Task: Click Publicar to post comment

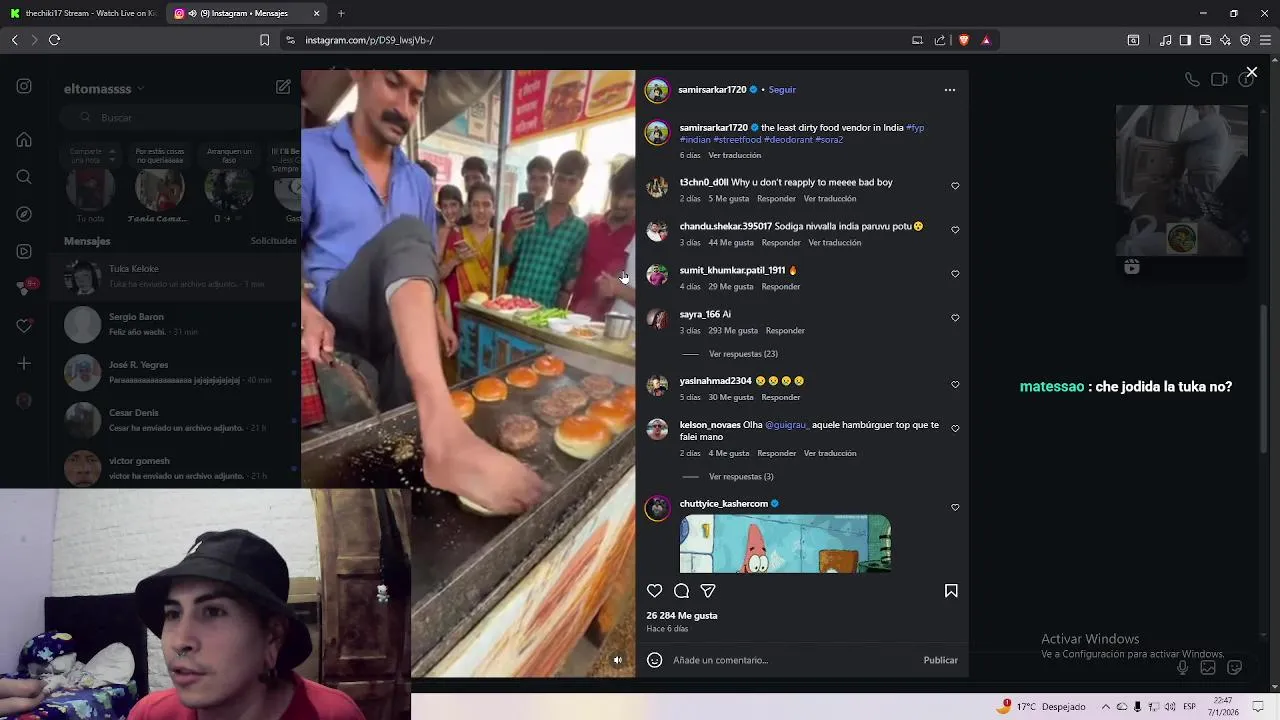Action: tap(940, 660)
